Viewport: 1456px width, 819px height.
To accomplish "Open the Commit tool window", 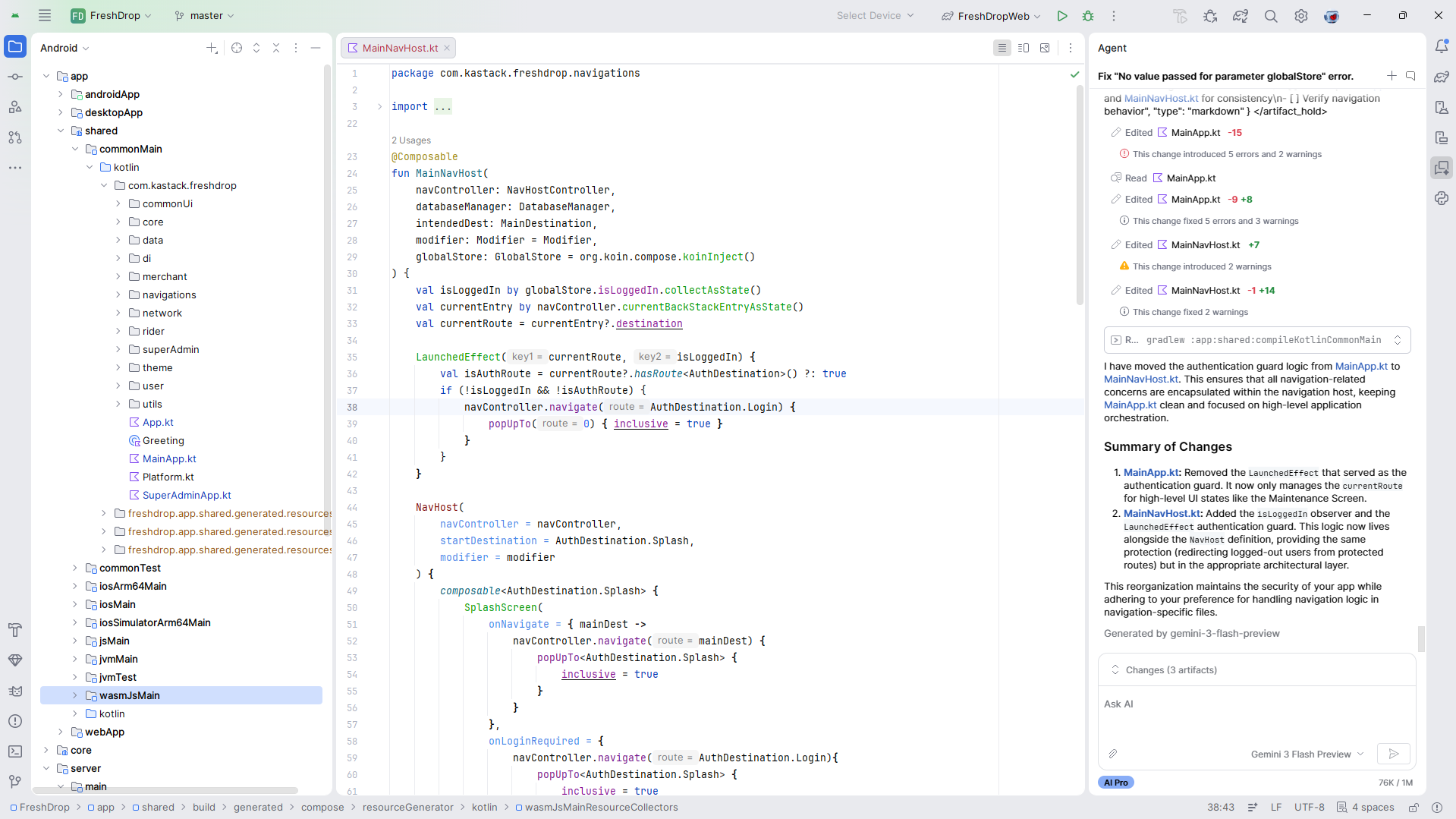I will (x=15, y=77).
